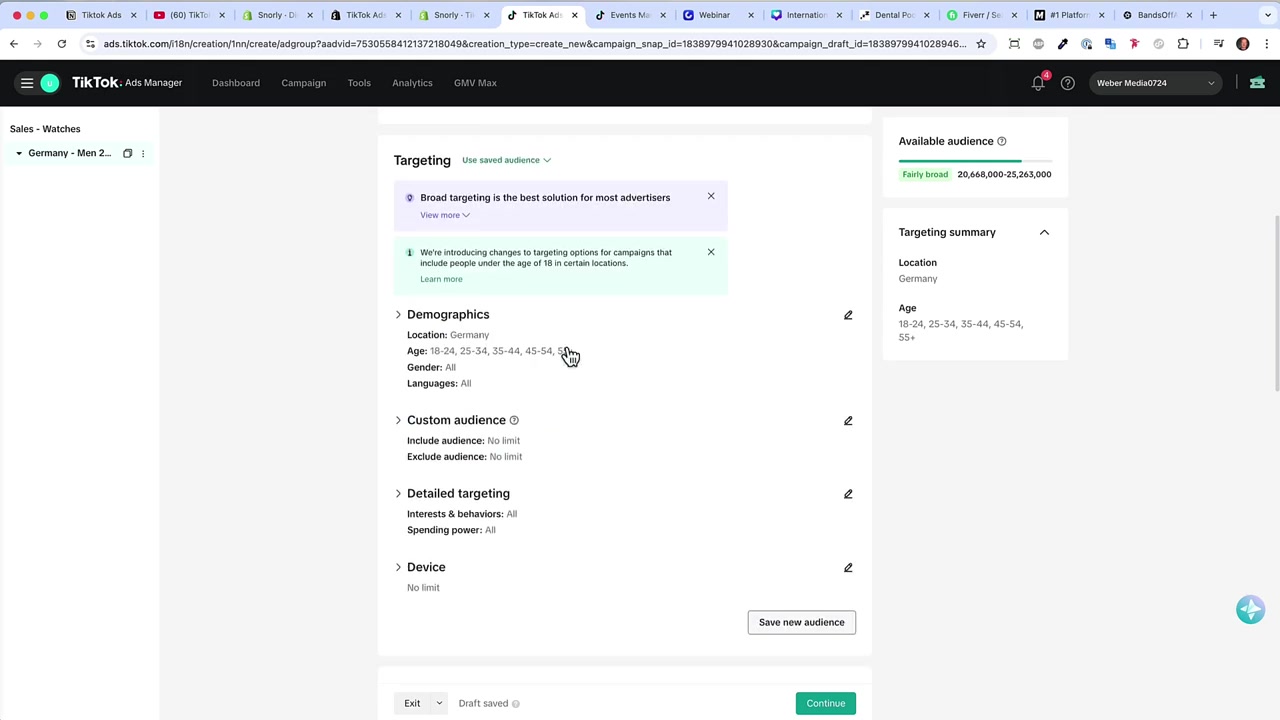Image resolution: width=1280 pixels, height=720 pixels.
Task: Click the available audience size bar
Action: 975,160
